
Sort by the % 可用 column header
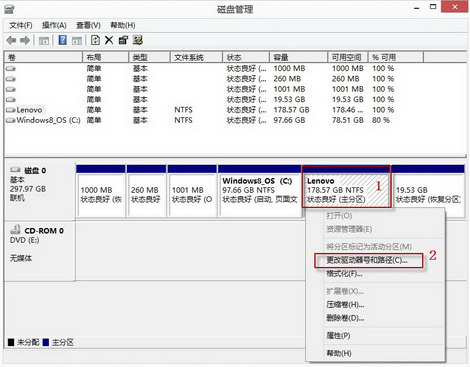point(396,57)
